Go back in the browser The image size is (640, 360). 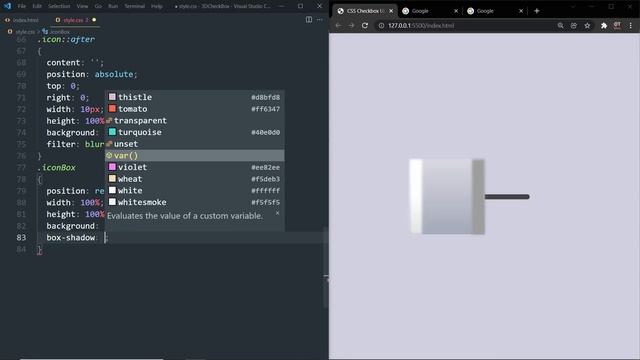coord(338,25)
